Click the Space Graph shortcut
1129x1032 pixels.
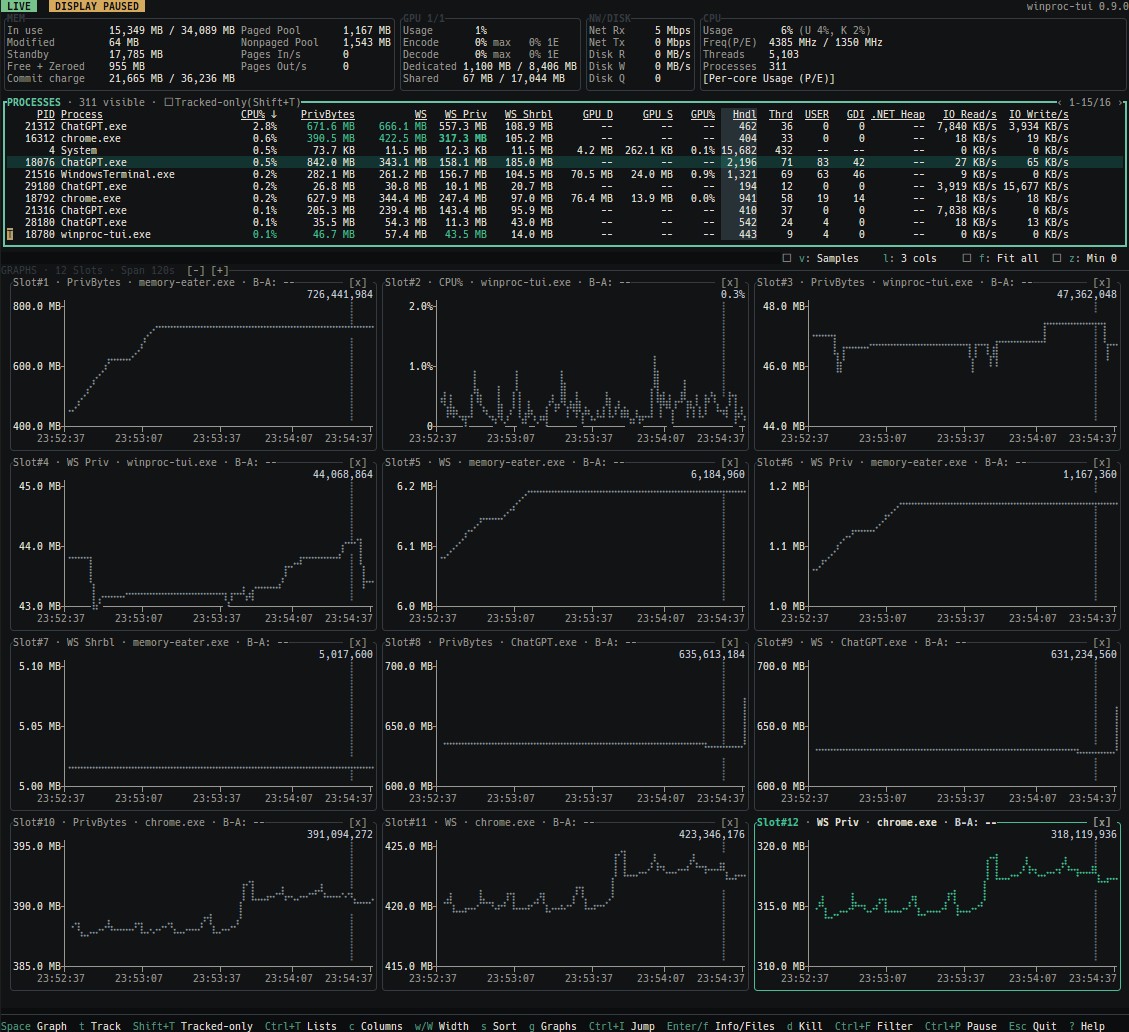tap(34, 1026)
